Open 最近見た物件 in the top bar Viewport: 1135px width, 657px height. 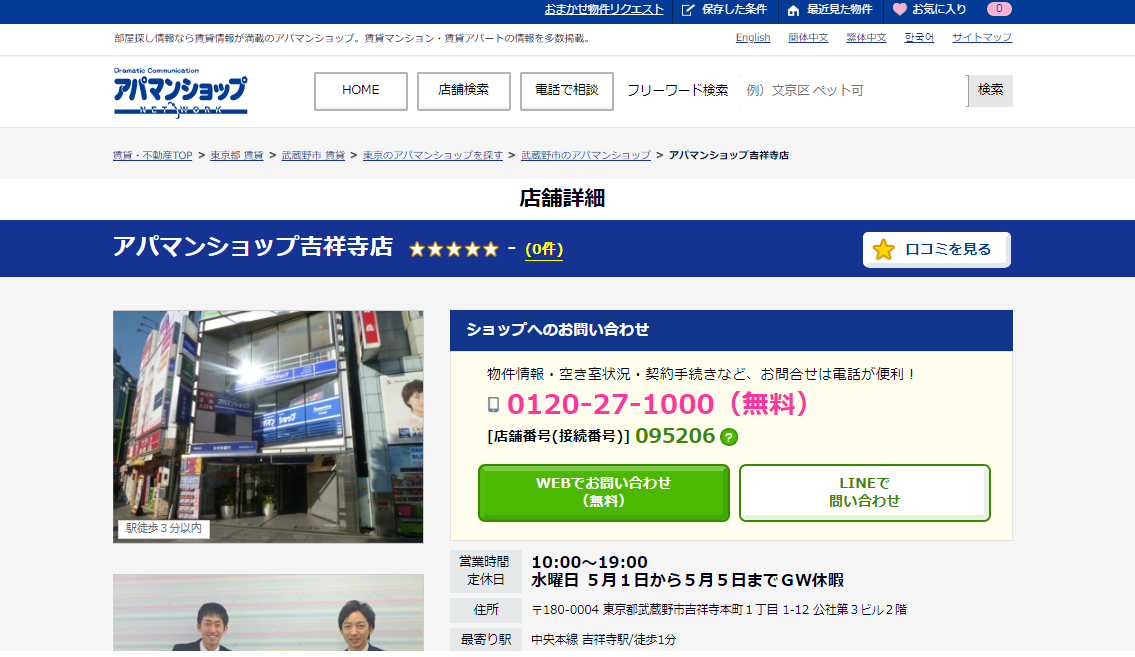[840, 9]
